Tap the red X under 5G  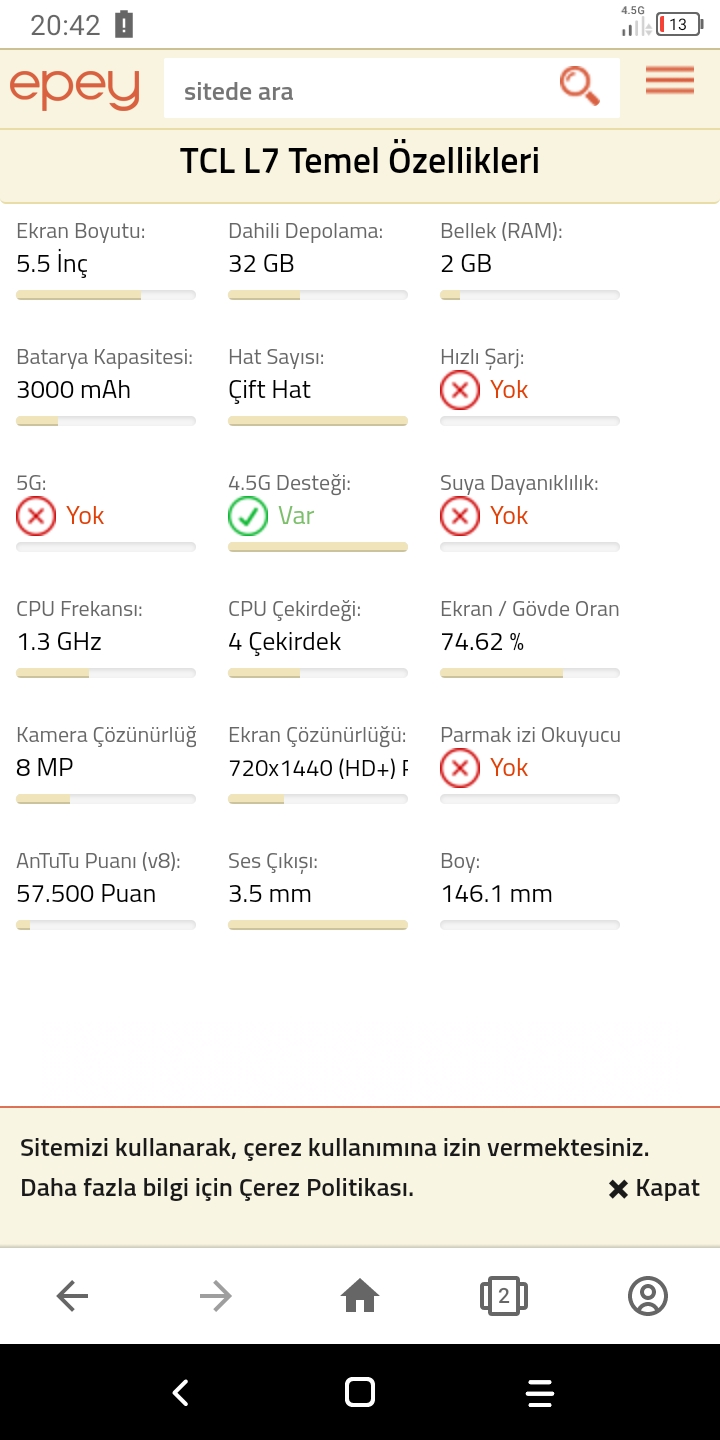pyautogui.click(x=36, y=516)
